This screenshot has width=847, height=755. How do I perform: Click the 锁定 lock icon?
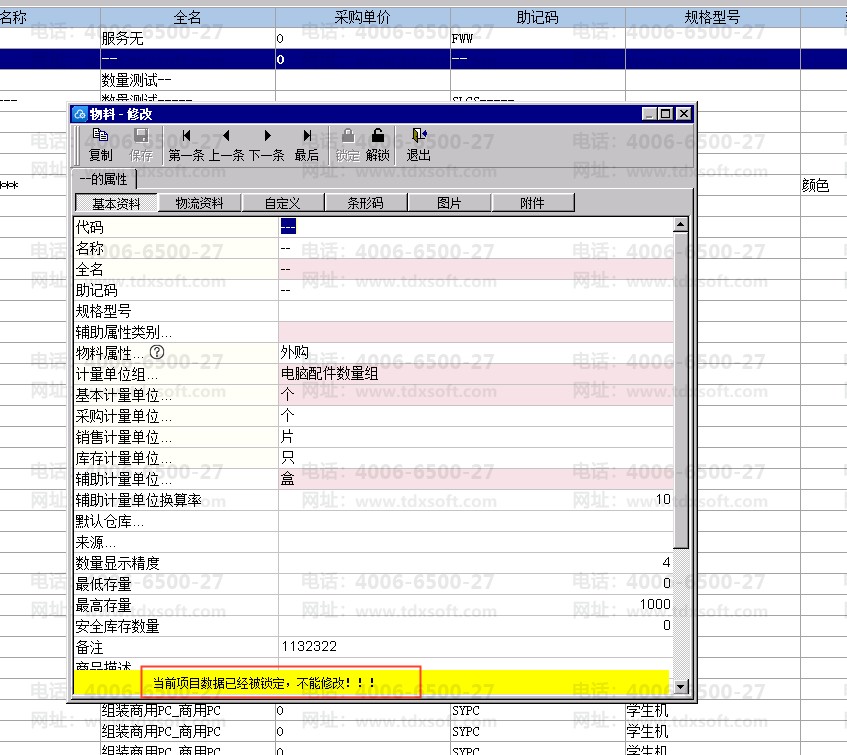pyautogui.click(x=347, y=145)
